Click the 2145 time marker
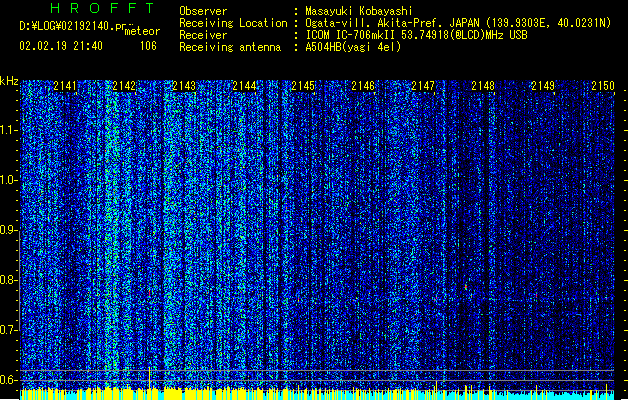This screenshot has height=400, width=629. pos(303,86)
